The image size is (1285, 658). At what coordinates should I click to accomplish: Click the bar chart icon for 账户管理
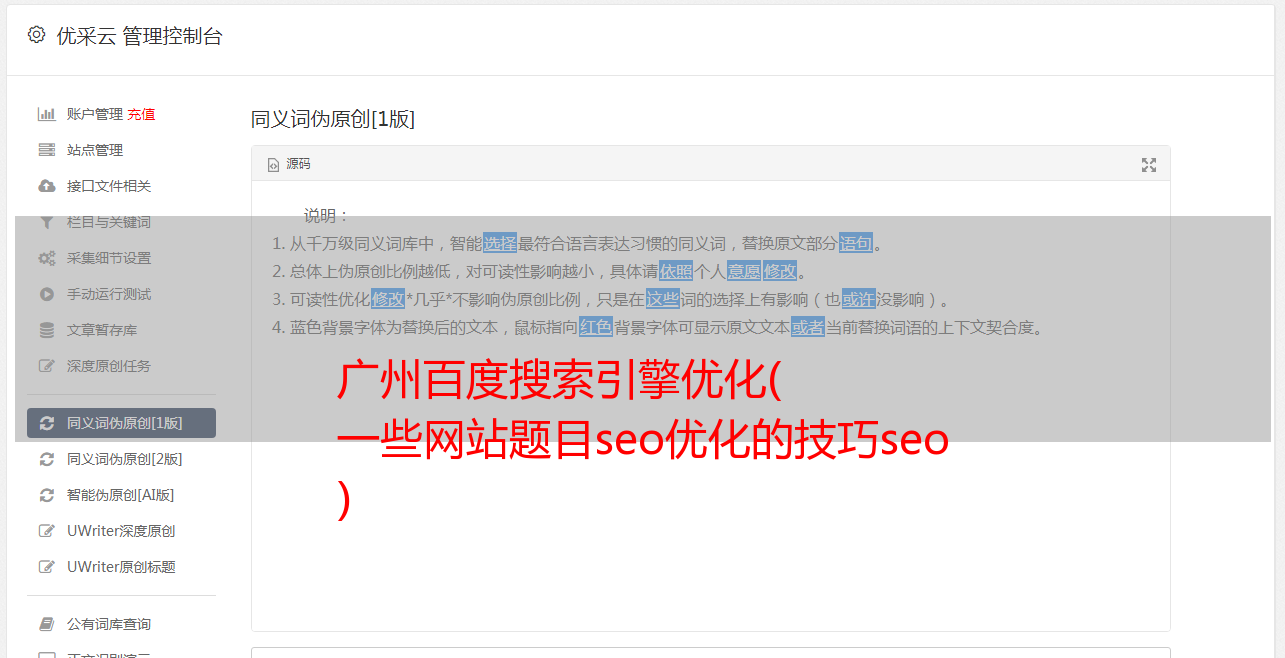click(46, 114)
